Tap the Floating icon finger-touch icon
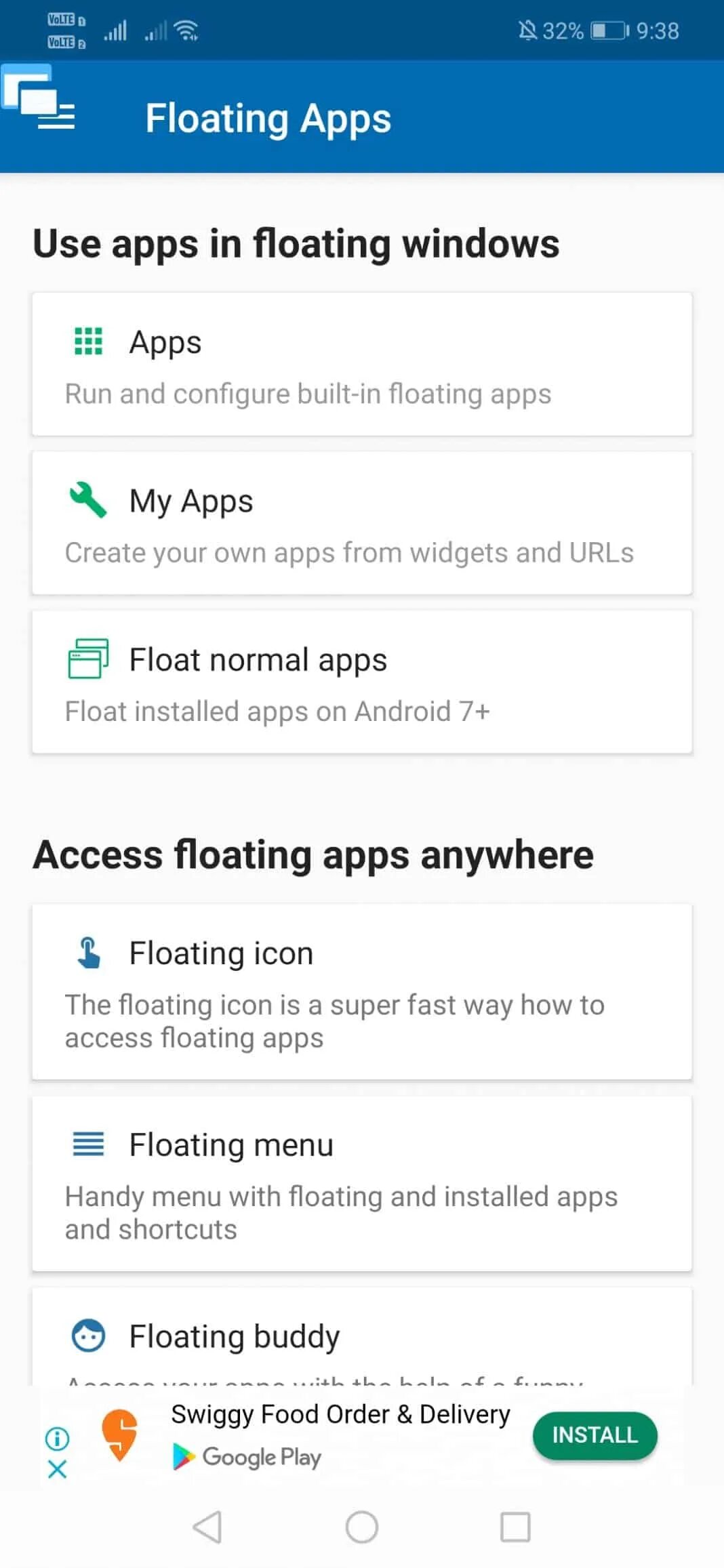 click(x=89, y=953)
